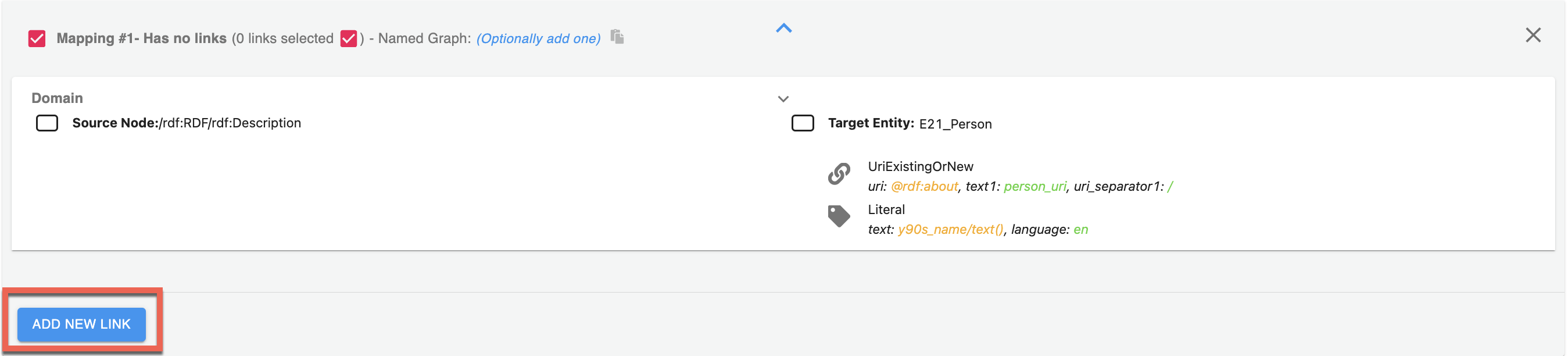Open the 'Optionally add one' named graph link
Image resolution: width=1568 pixels, height=356 pixels.
pyautogui.click(x=538, y=38)
